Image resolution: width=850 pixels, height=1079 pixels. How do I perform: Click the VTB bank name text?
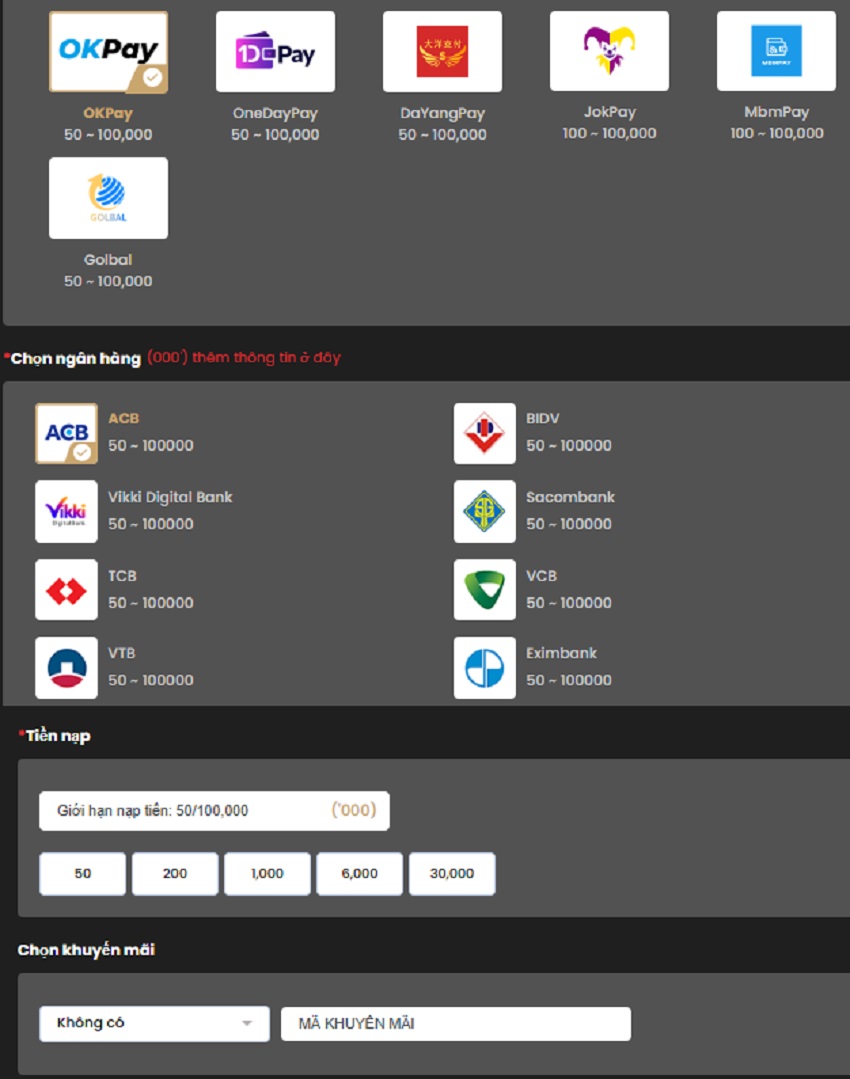(122, 653)
